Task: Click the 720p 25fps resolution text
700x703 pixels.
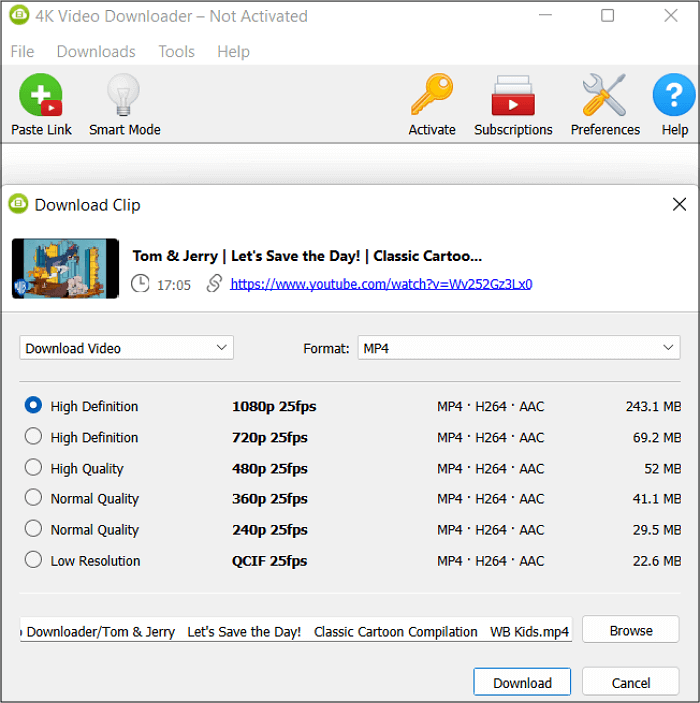Action: [x=270, y=438]
